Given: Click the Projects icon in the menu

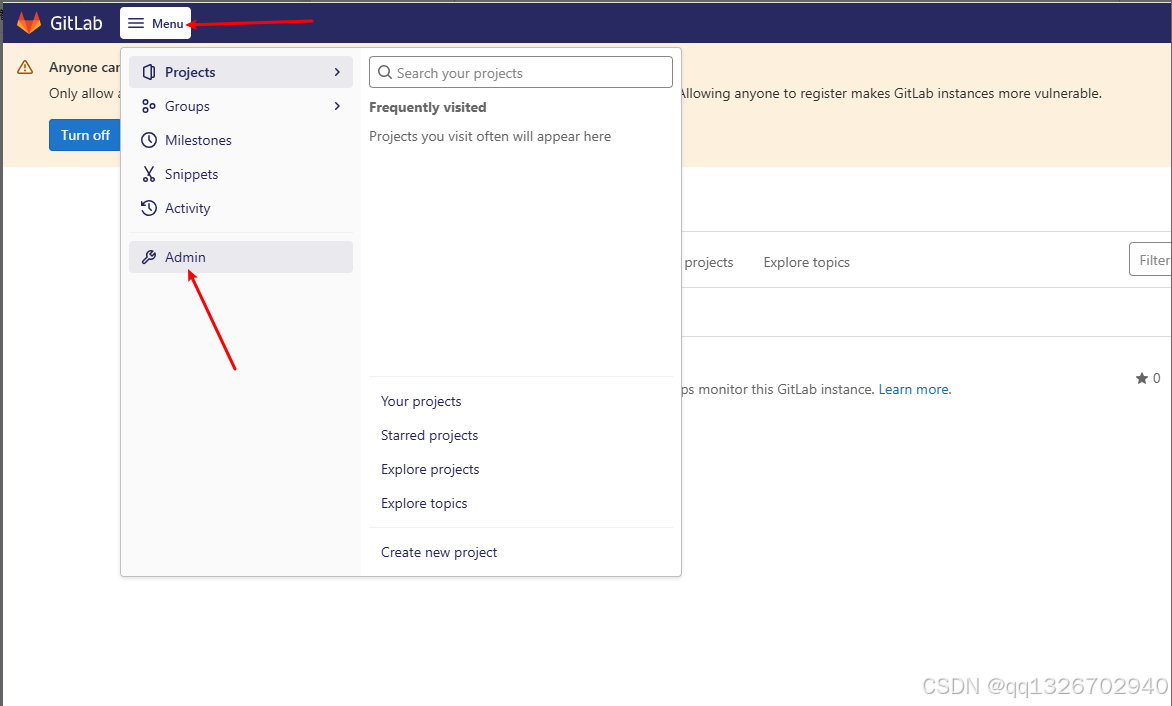Looking at the screenshot, I should tap(149, 72).
